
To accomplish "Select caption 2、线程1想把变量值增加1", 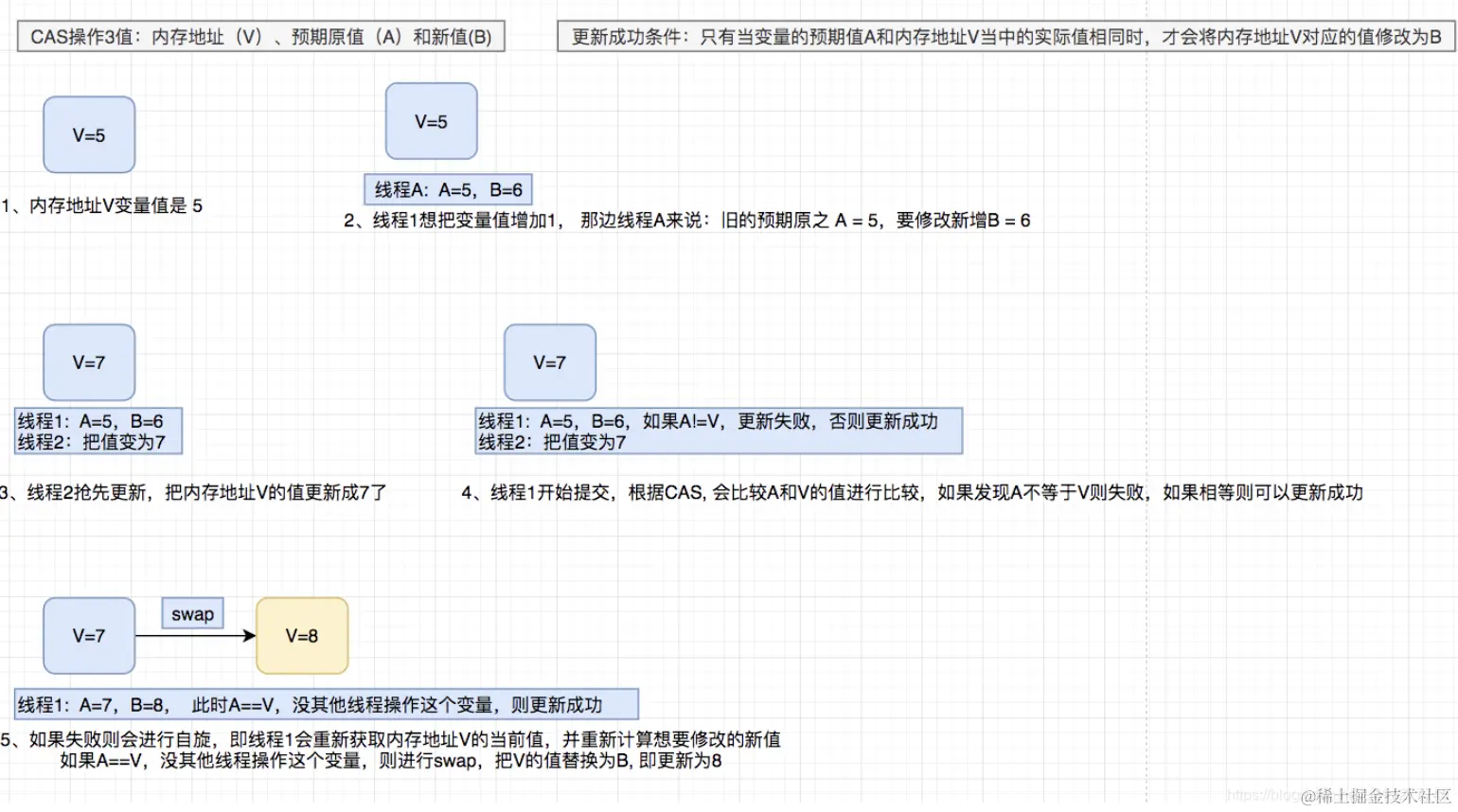I will [686, 221].
